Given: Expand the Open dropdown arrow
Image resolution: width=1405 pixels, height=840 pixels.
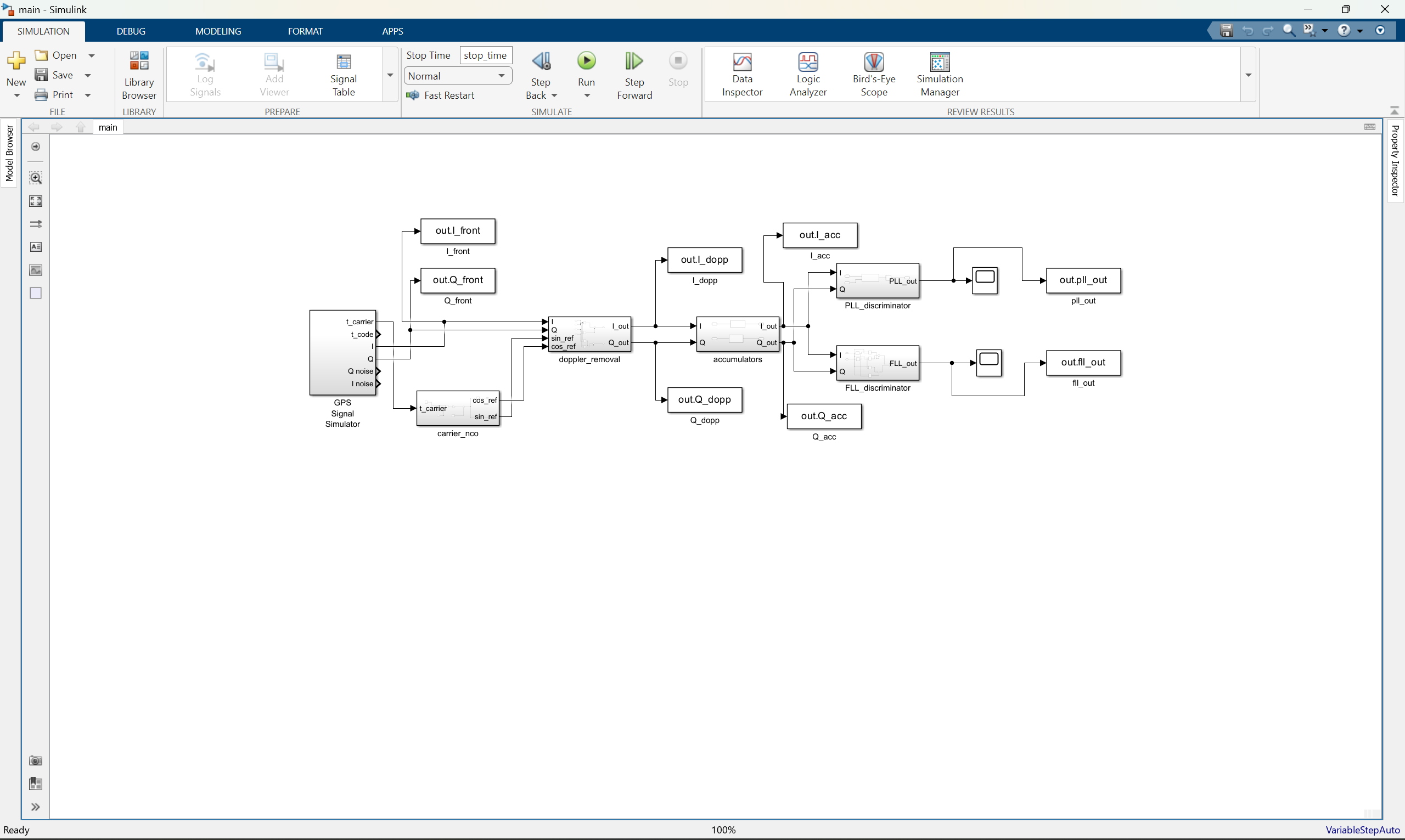Looking at the screenshot, I should click(x=92, y=55).
